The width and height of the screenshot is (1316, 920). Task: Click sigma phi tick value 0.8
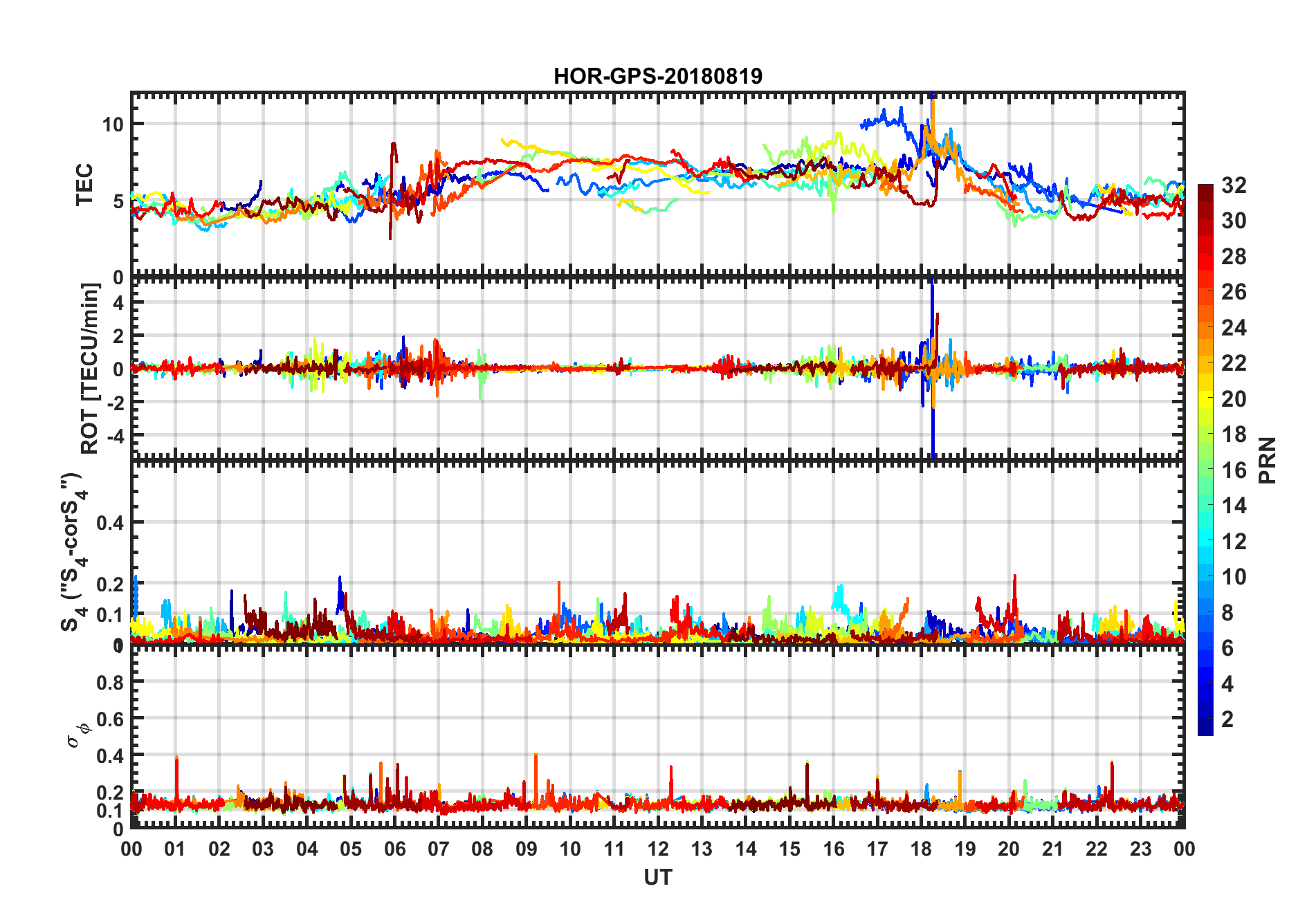(x=111, y=683)
